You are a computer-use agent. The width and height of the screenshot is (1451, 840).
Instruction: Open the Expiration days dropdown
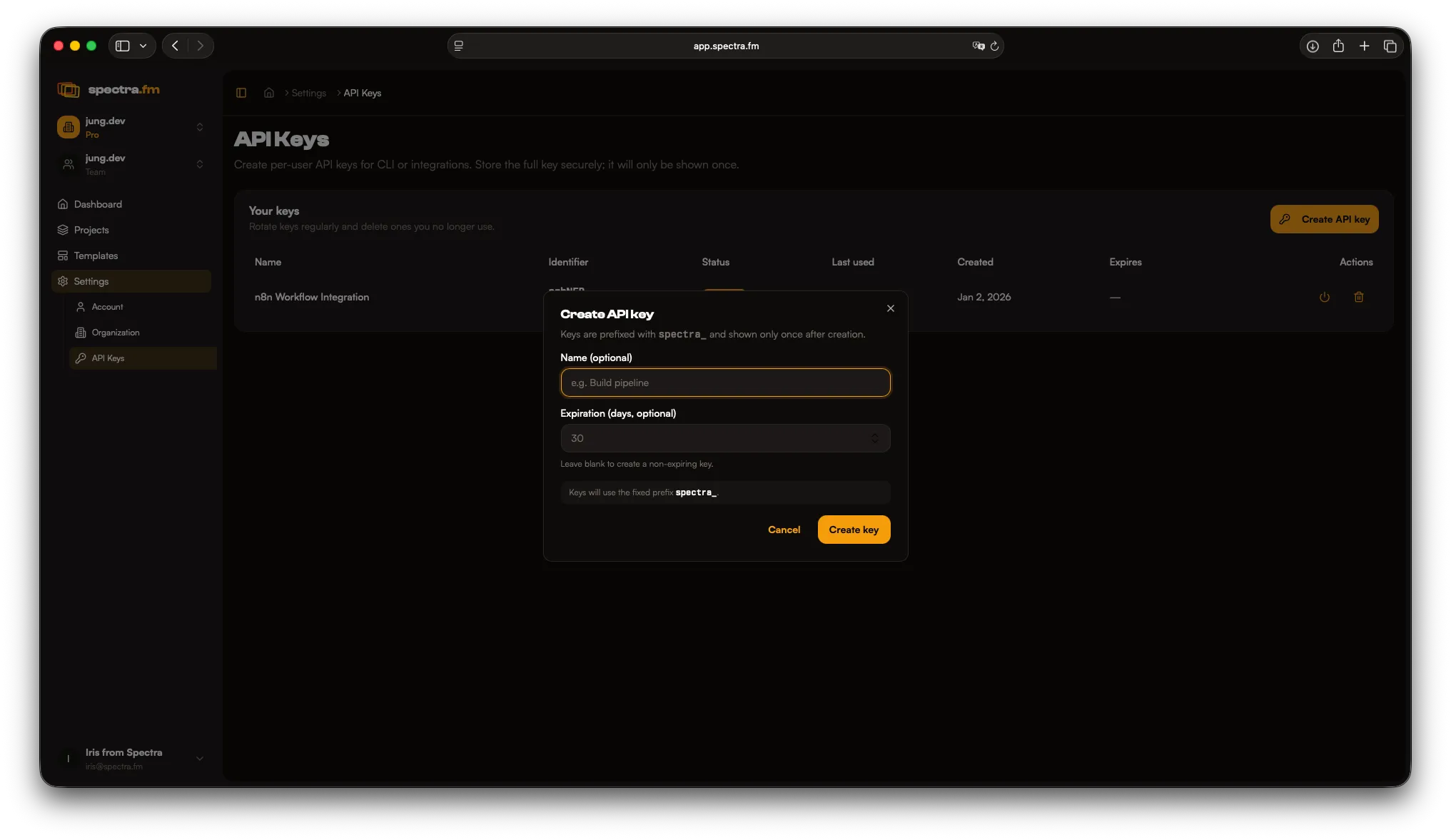click(874, 438)
